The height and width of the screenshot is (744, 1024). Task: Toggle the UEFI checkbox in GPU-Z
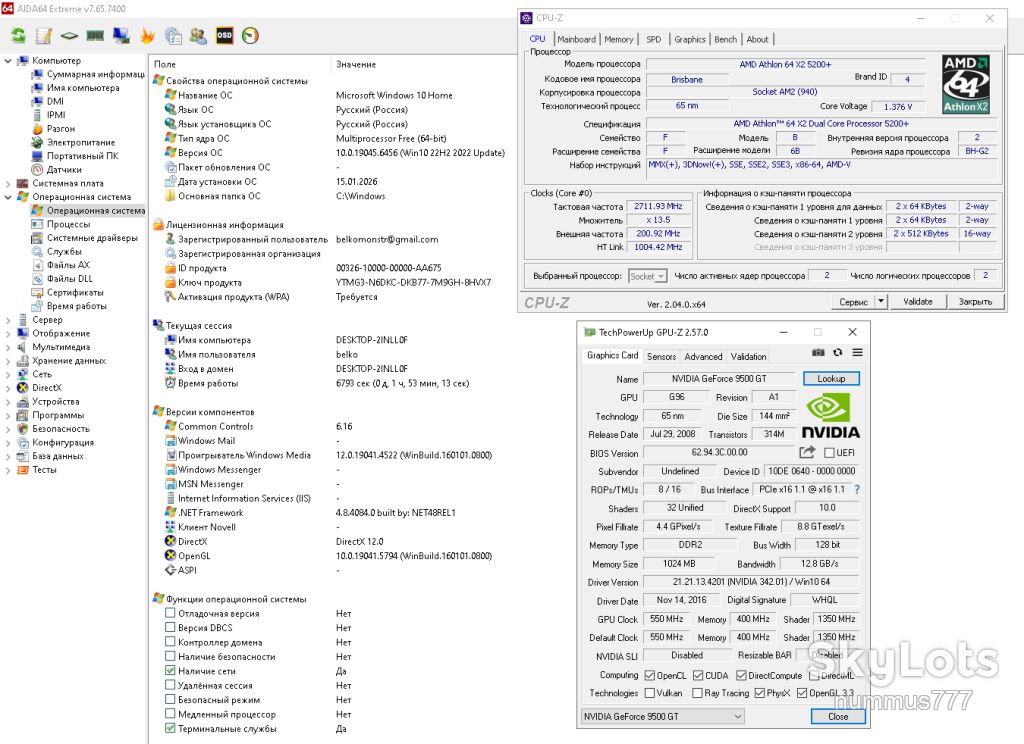pyautogui.click(x=829, y=453)
